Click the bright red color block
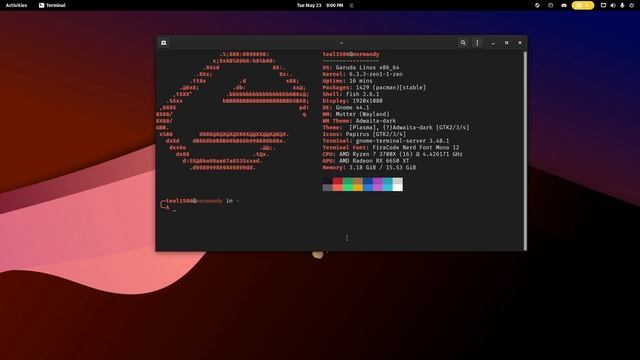Screen dimensions: 640x360 pos(338,187)
